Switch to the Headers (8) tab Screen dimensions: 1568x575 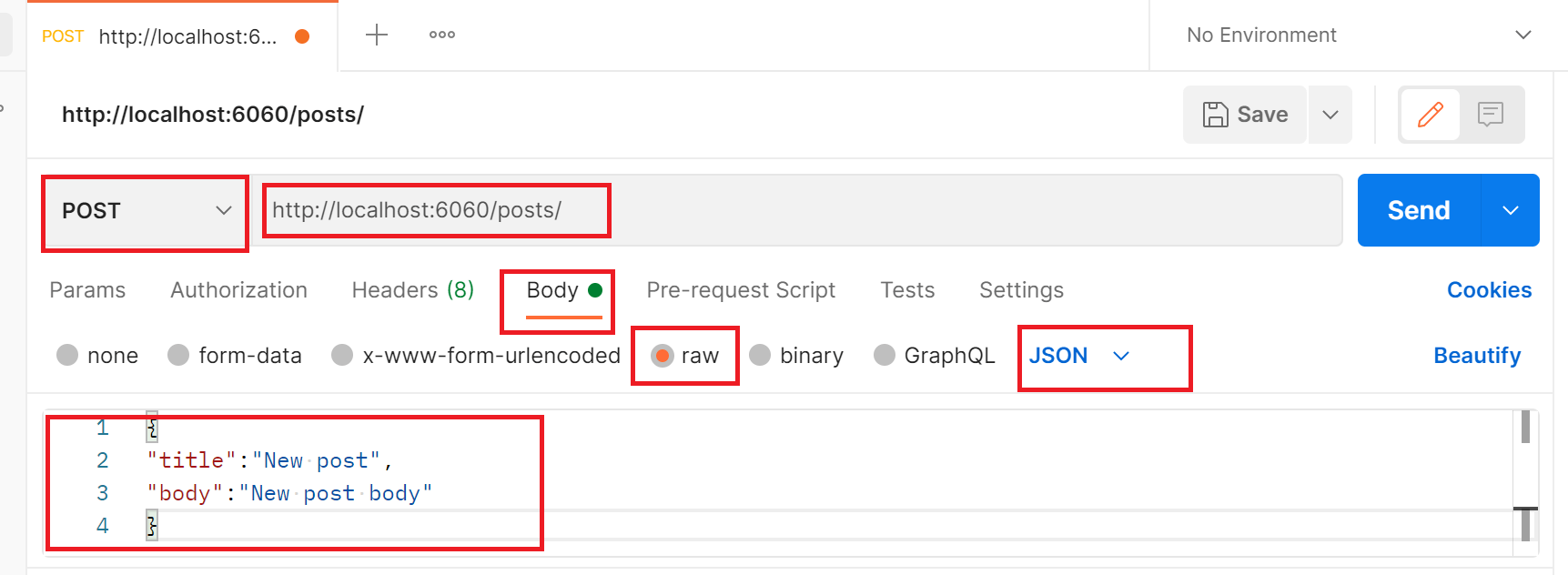(x=413, y=290)
